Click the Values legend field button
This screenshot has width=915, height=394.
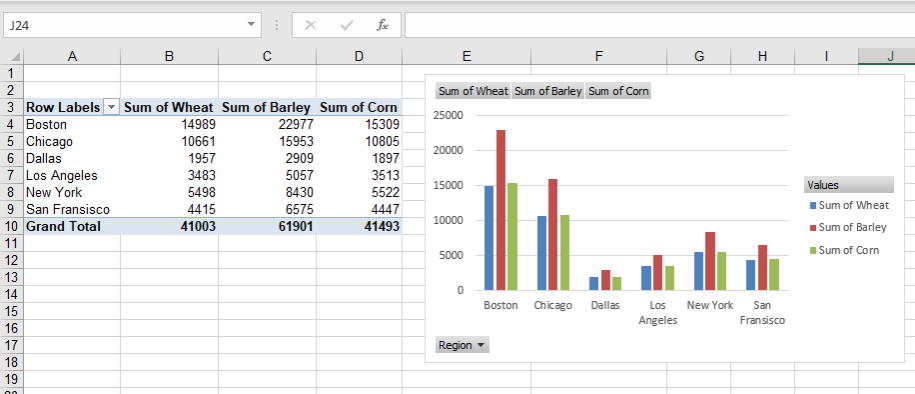[848, 185]
